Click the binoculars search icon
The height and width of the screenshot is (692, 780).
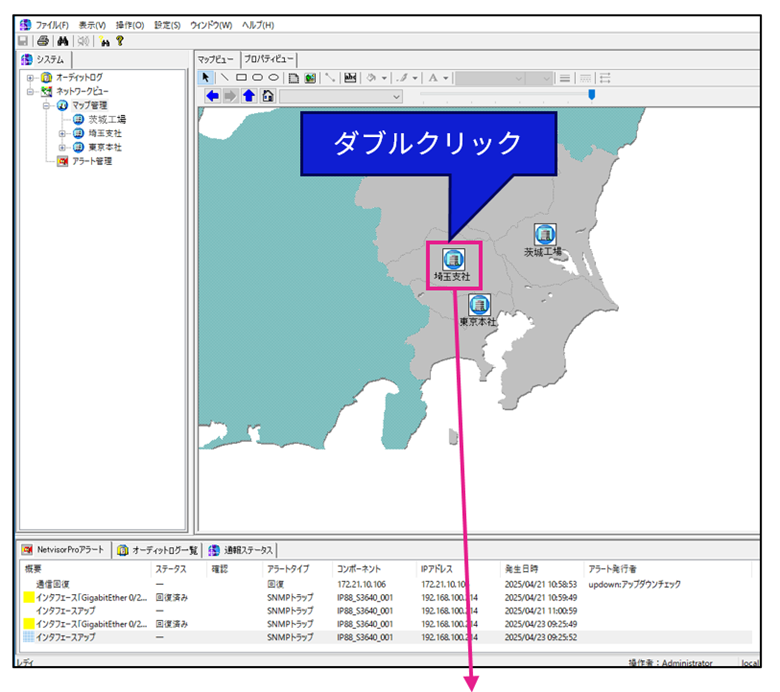click(62, 41)
